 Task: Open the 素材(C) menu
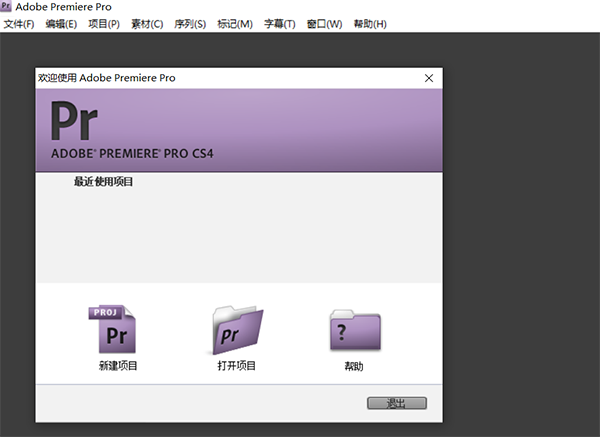click(x=147, y=24)
